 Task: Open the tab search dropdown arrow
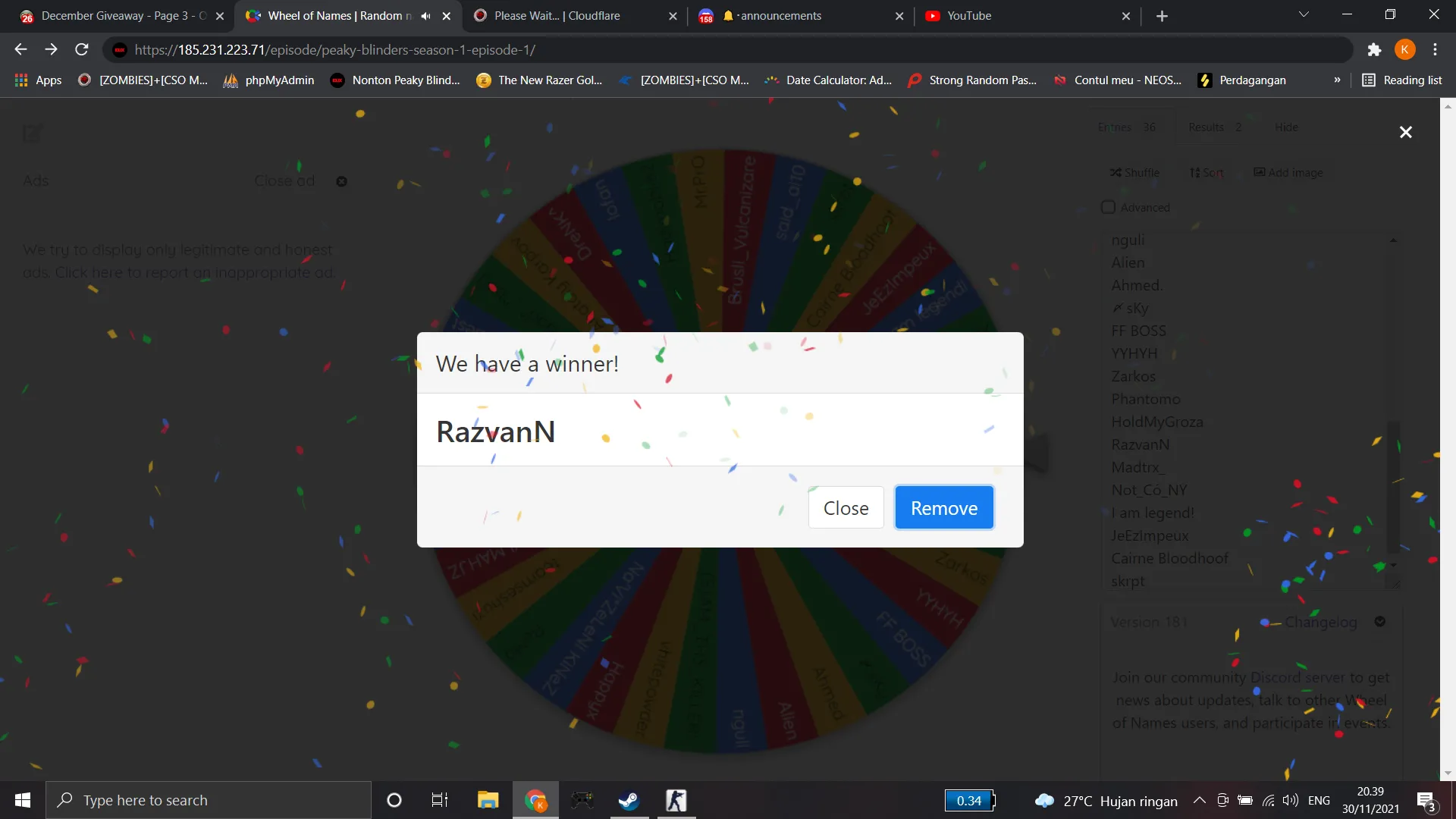coord(1304,14)
